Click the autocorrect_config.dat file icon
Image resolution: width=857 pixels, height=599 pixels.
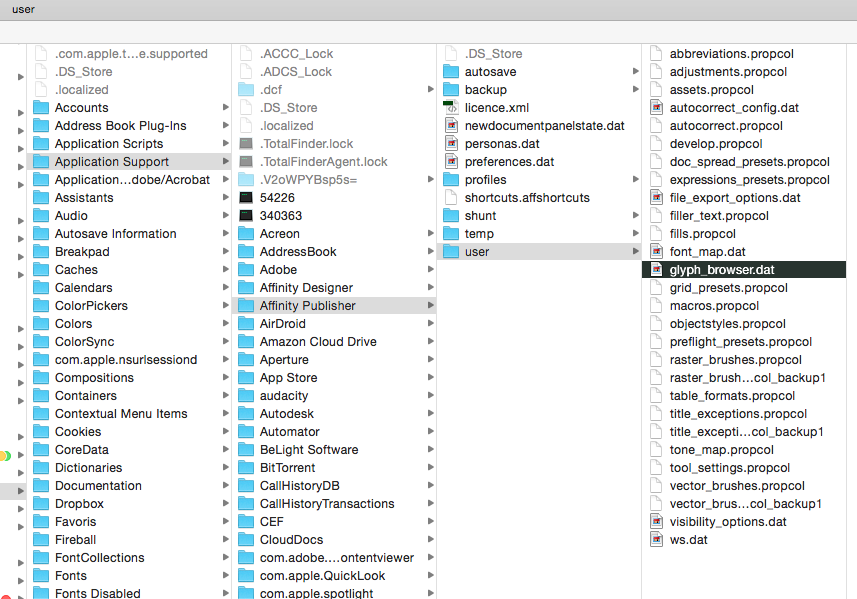[x=656, y=107]
